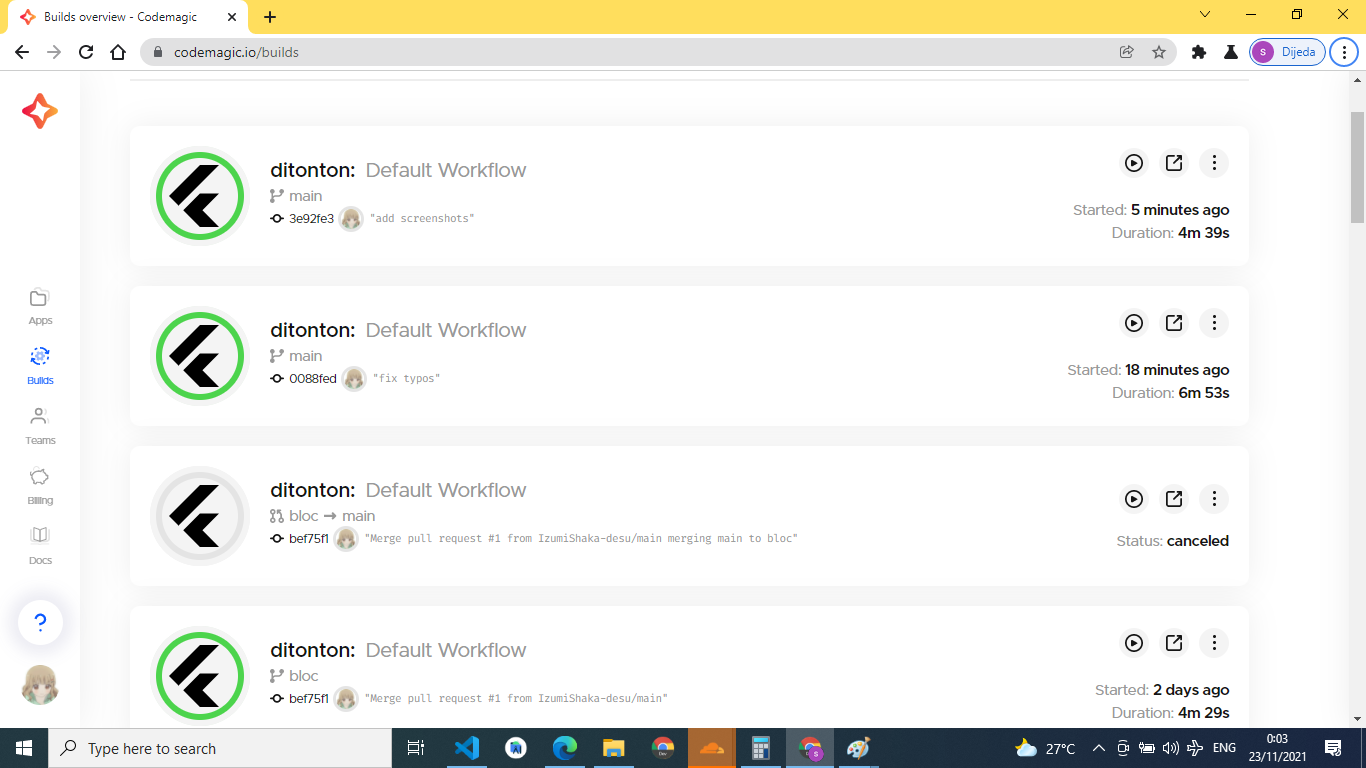The width and height of the screenshot is (1366, 768).
Task: Click "ditonton: Default Workflow" title of "fix typos" build
Action: tap(398, 330)
